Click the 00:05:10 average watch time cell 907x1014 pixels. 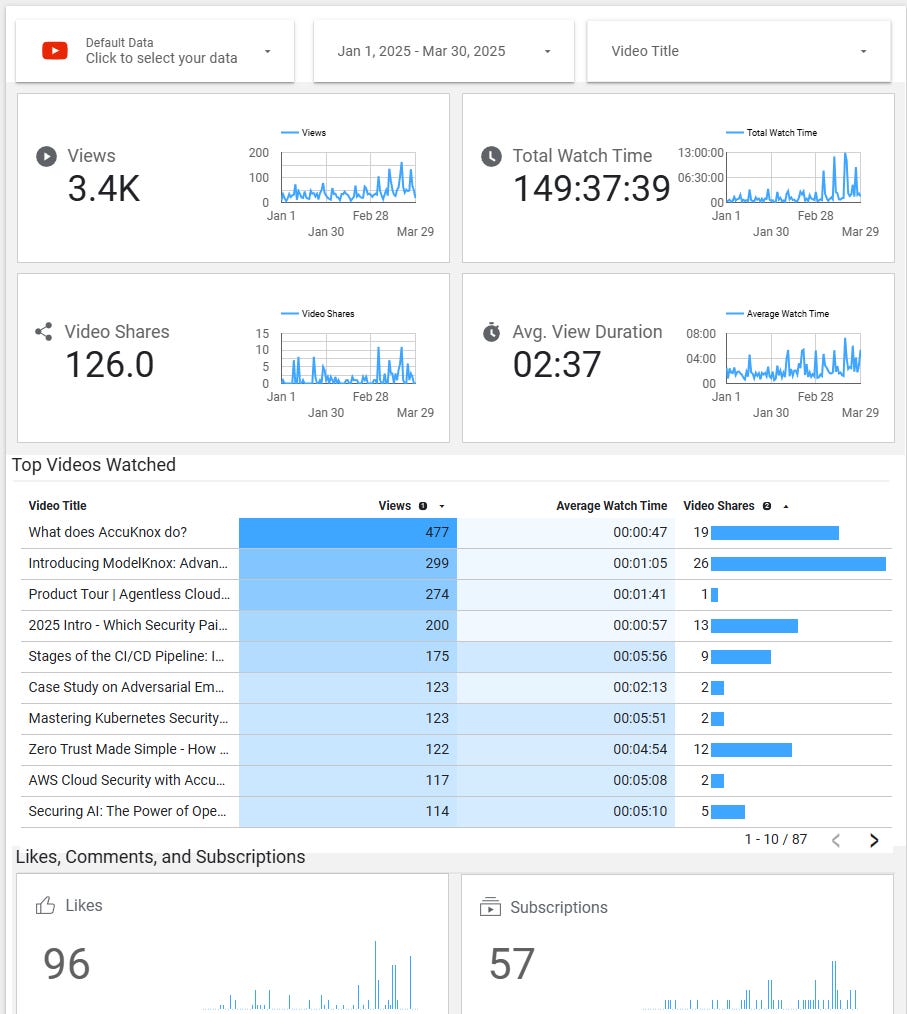coord(566,812)
